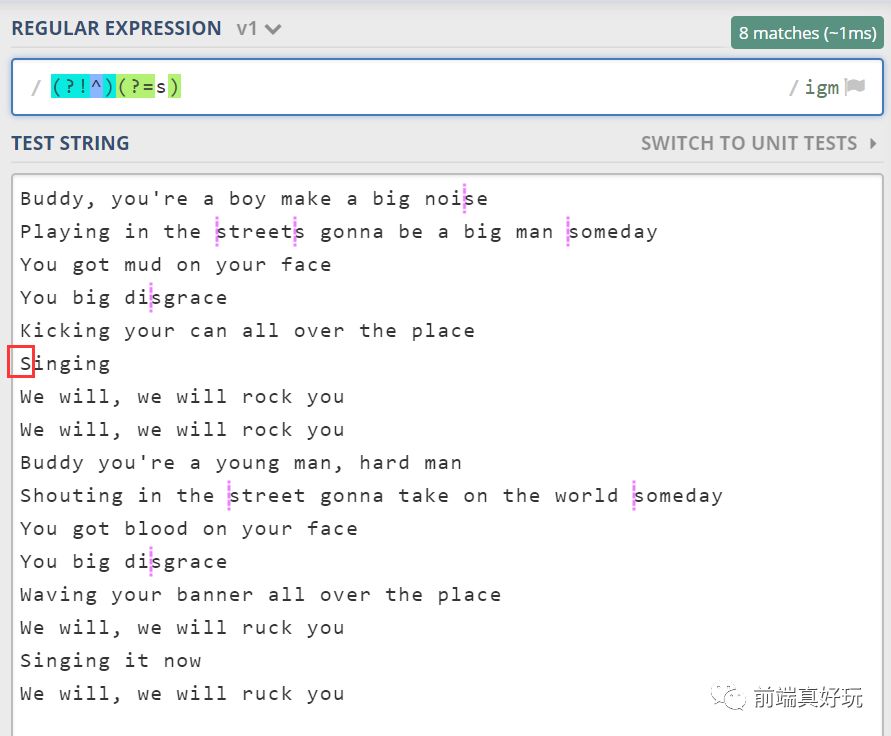Click the line "Kicking your can all over the place"
This screenshot has height=736, width=891.
pyautogui.click(x=247, y=331)
